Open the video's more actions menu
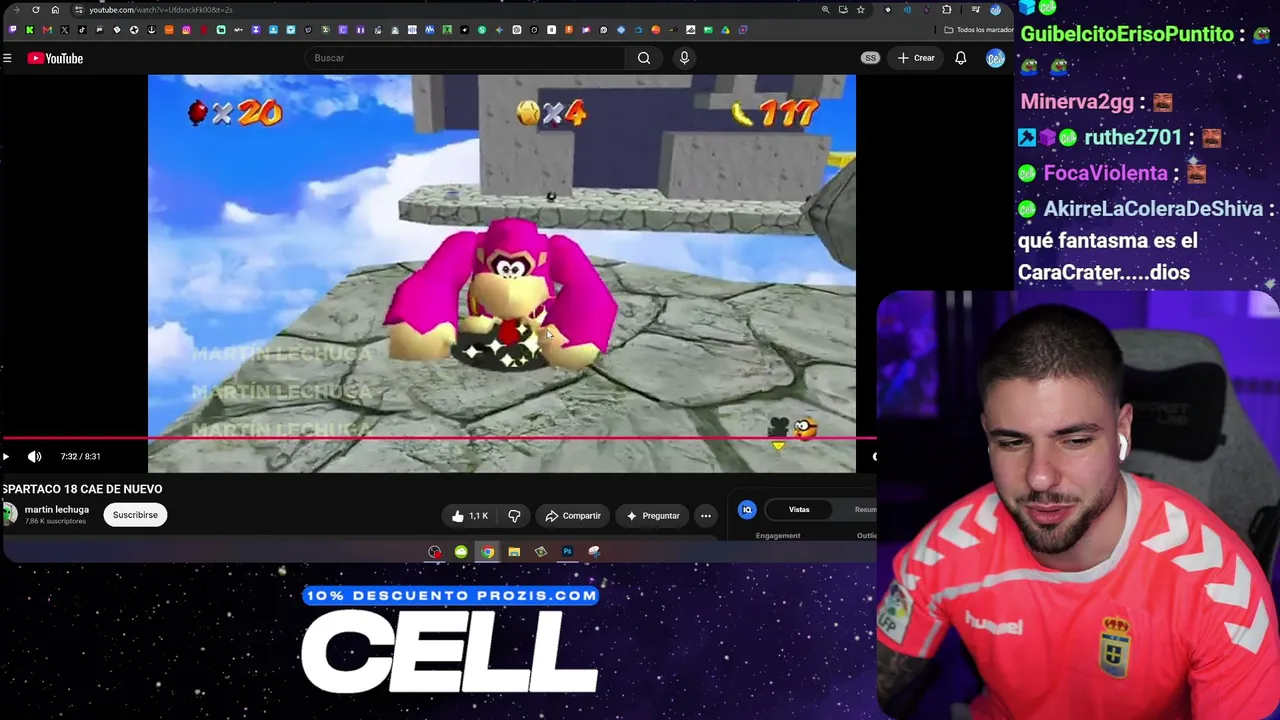 pos(706,516)
